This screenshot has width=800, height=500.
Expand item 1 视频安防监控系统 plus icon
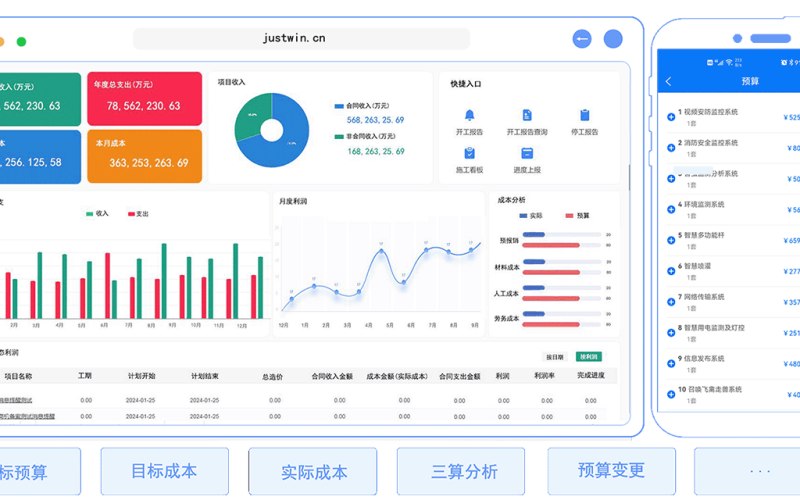coord(671,117)
